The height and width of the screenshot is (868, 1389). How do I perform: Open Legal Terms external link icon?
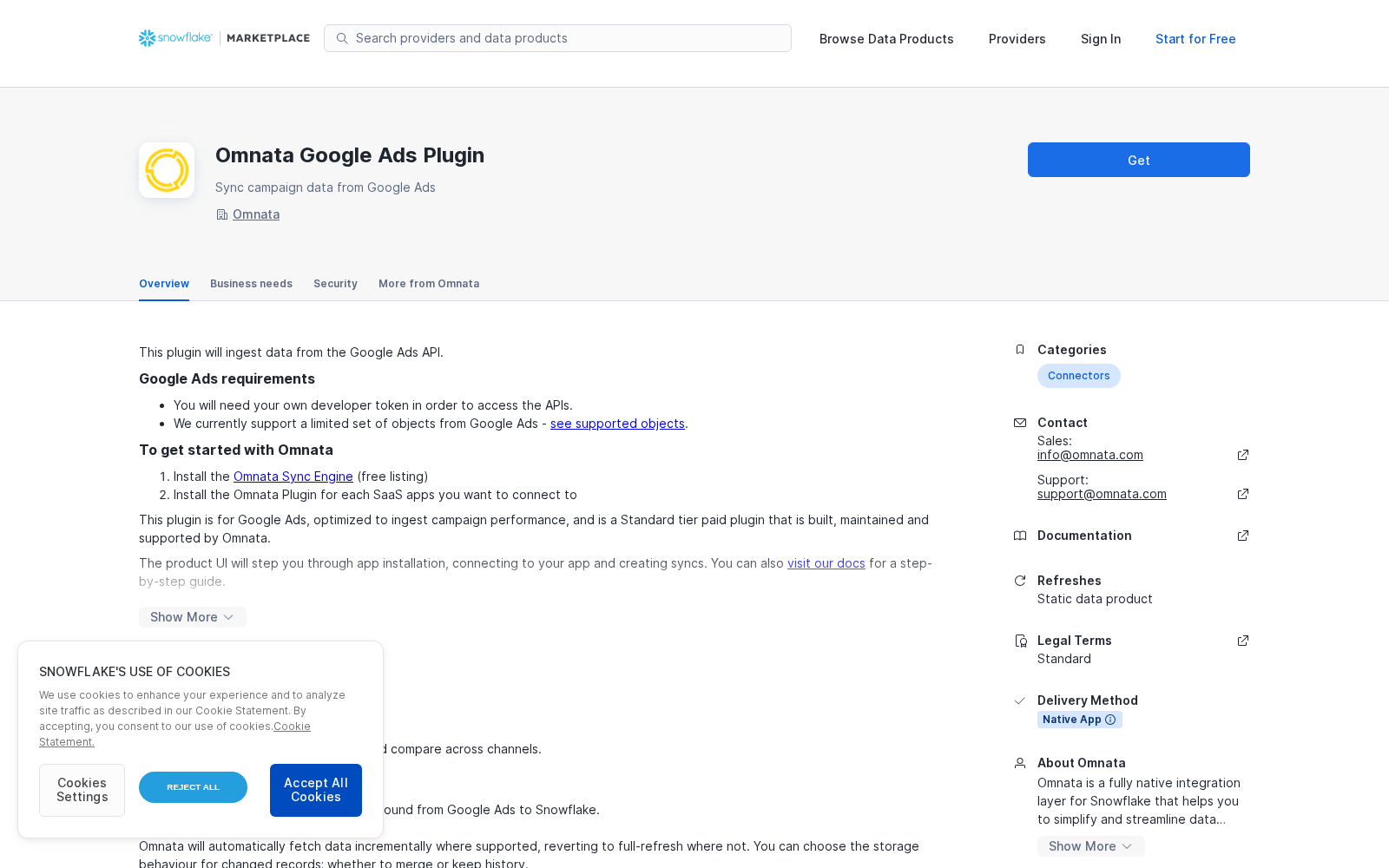tap(1243, 641)
